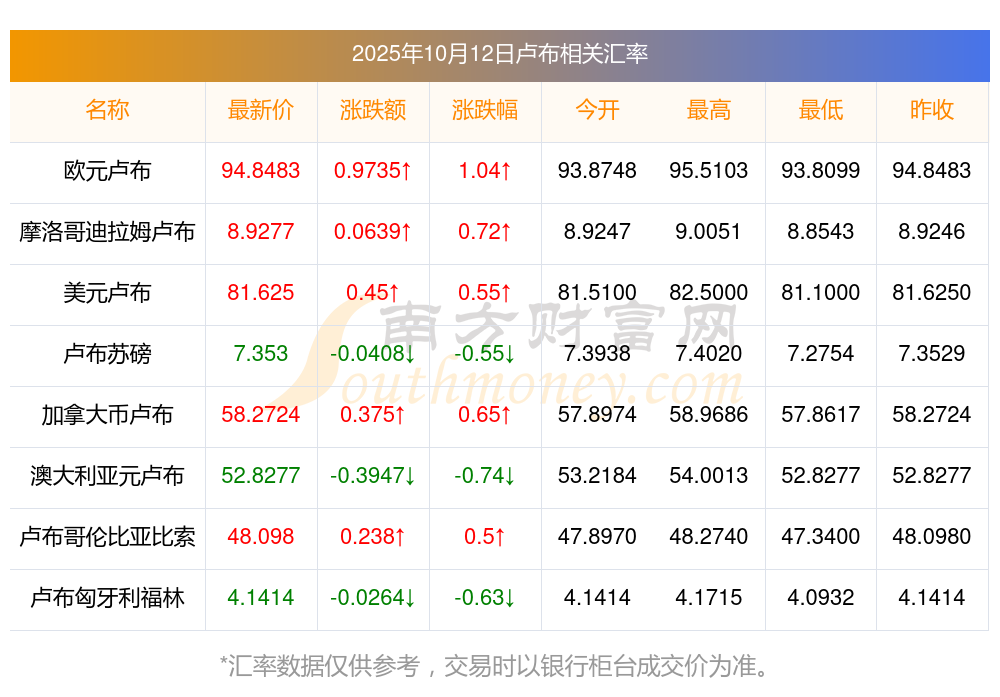The height and width of the screenshot is (697, 1000).
Task: Click the row name '卢布哥伦比亚比索'
Action: coord(107,536)
